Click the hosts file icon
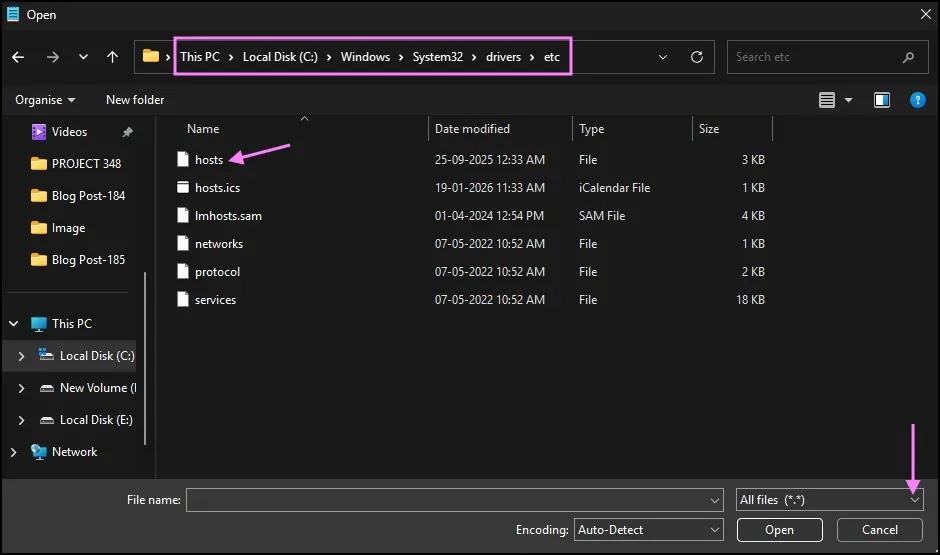Viewport: 940px width, 555px height. pyautogui.click(x=183, y=159)
